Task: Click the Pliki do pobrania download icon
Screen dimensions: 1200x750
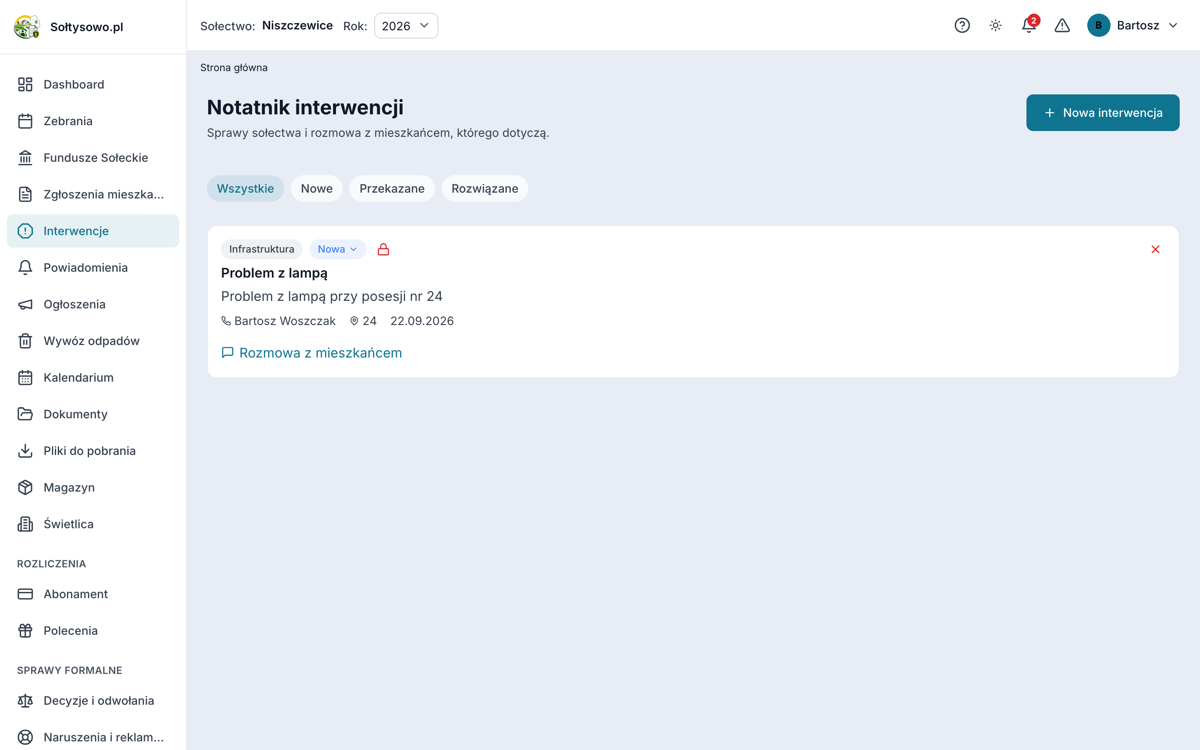Action: [x=25, y=451]
